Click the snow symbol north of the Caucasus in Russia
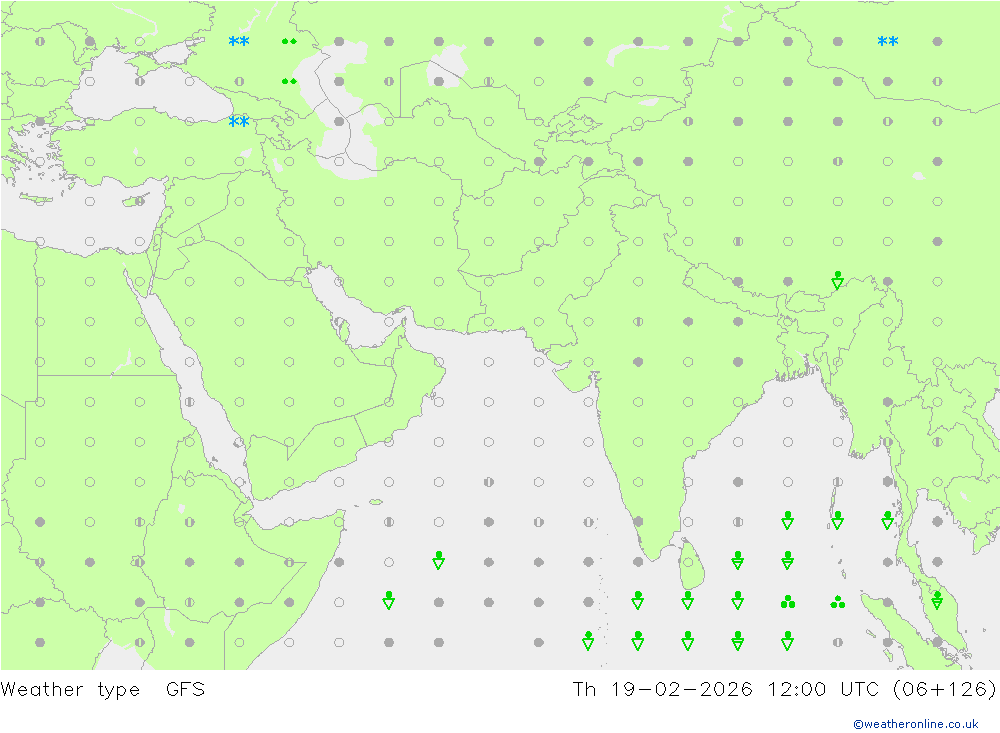 pos(239,41)
